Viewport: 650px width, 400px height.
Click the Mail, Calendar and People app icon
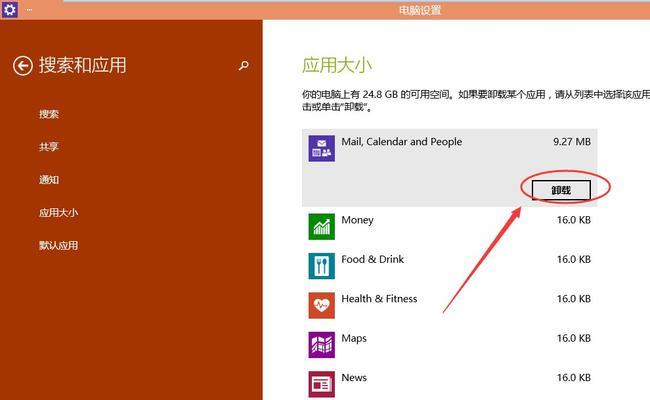(x=321, y=148)
